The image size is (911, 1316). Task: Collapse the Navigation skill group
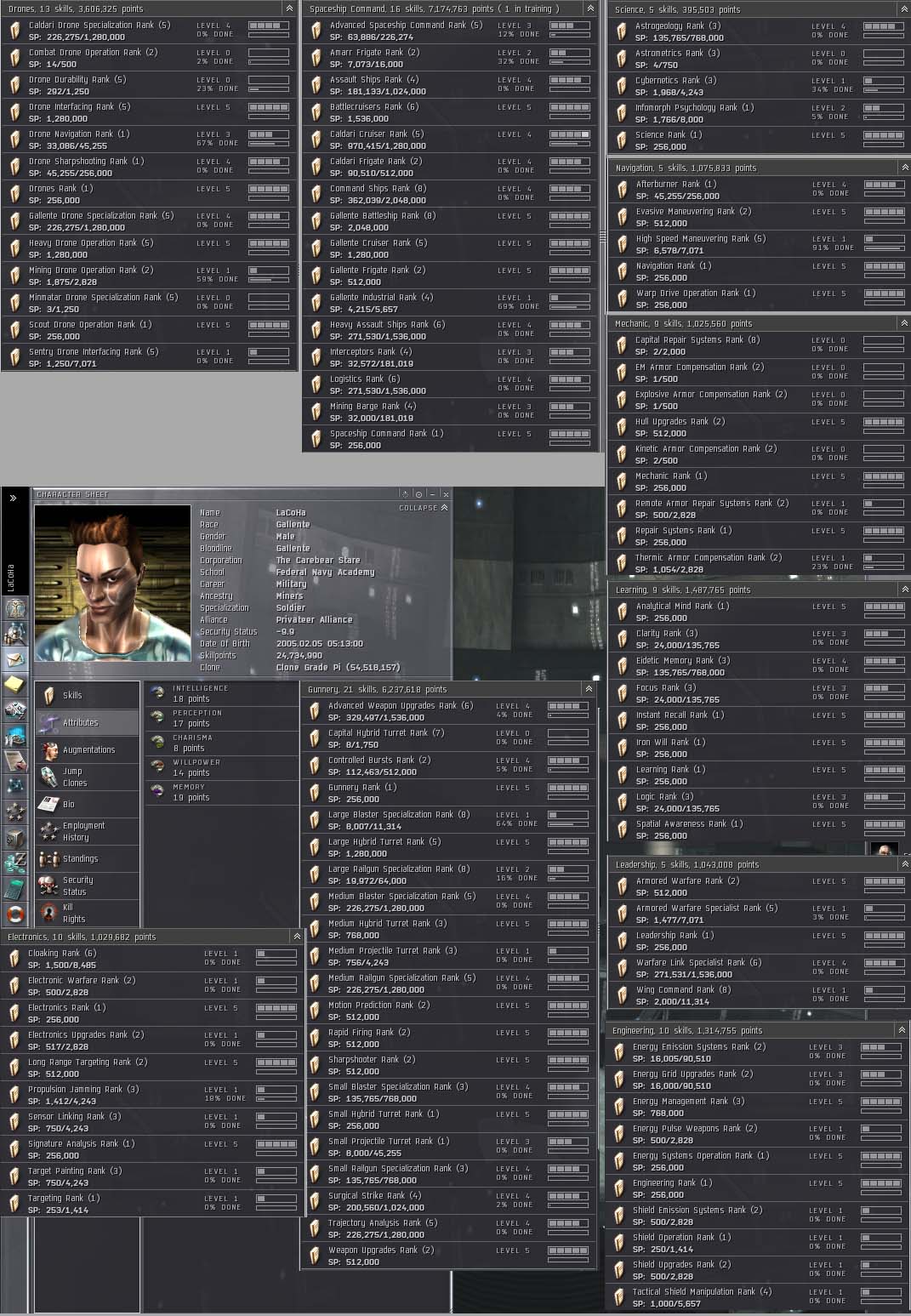pos(904,168)
